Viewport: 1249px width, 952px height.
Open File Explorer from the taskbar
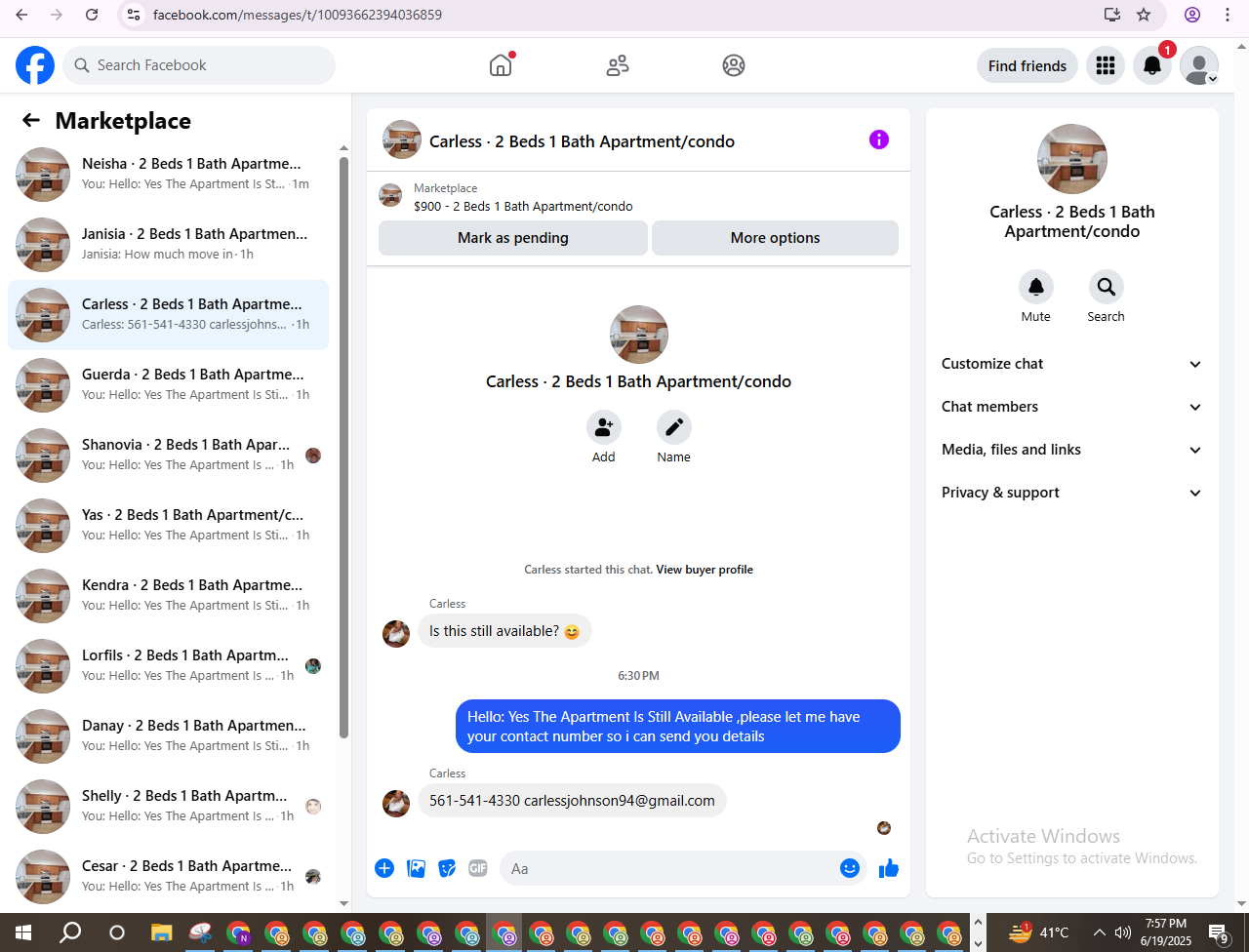tap(162, 932)
